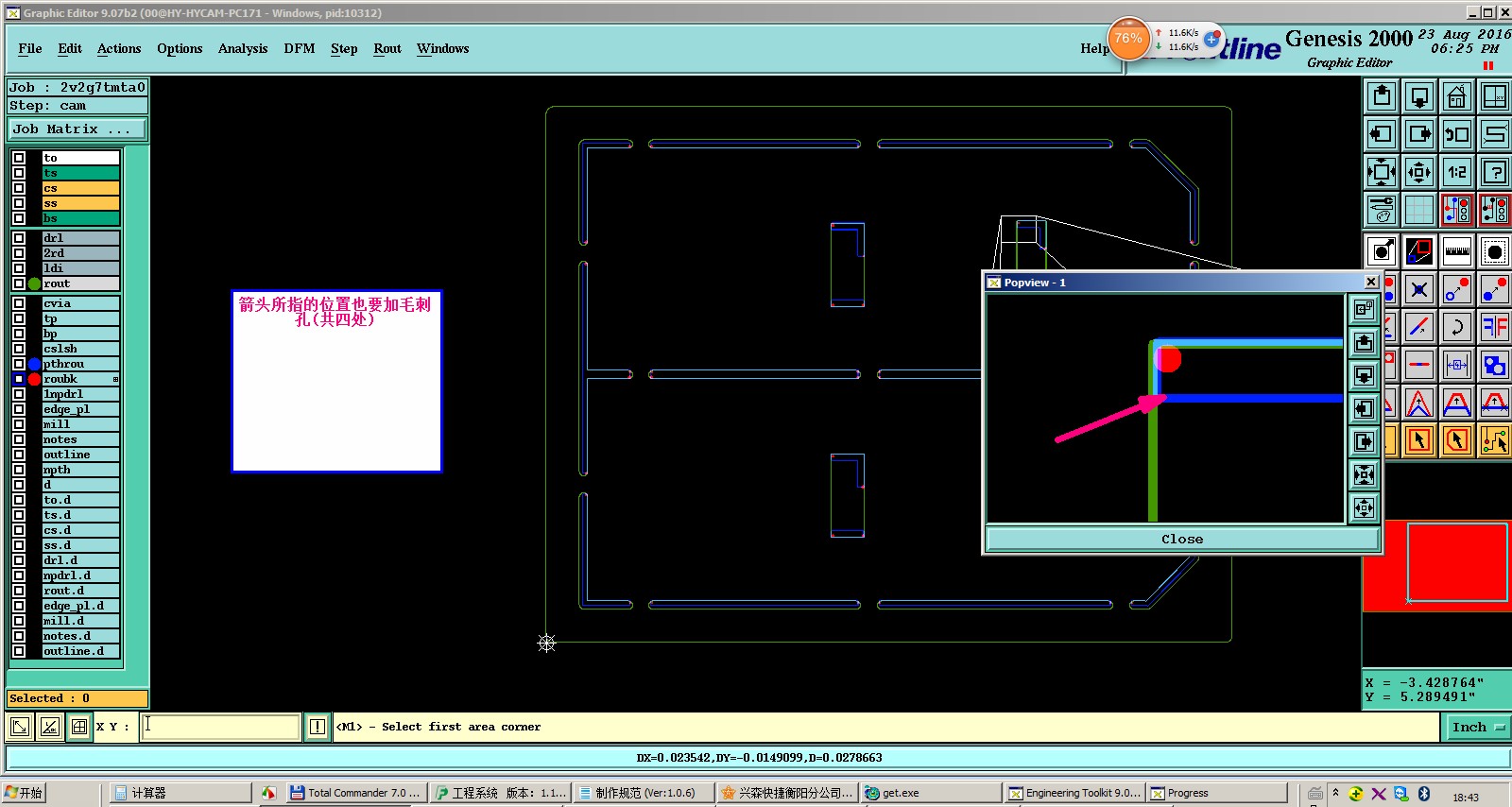Pan view down with the down-arrow icon
This screenshot has width=1512, height=807.
point(1419,96)
